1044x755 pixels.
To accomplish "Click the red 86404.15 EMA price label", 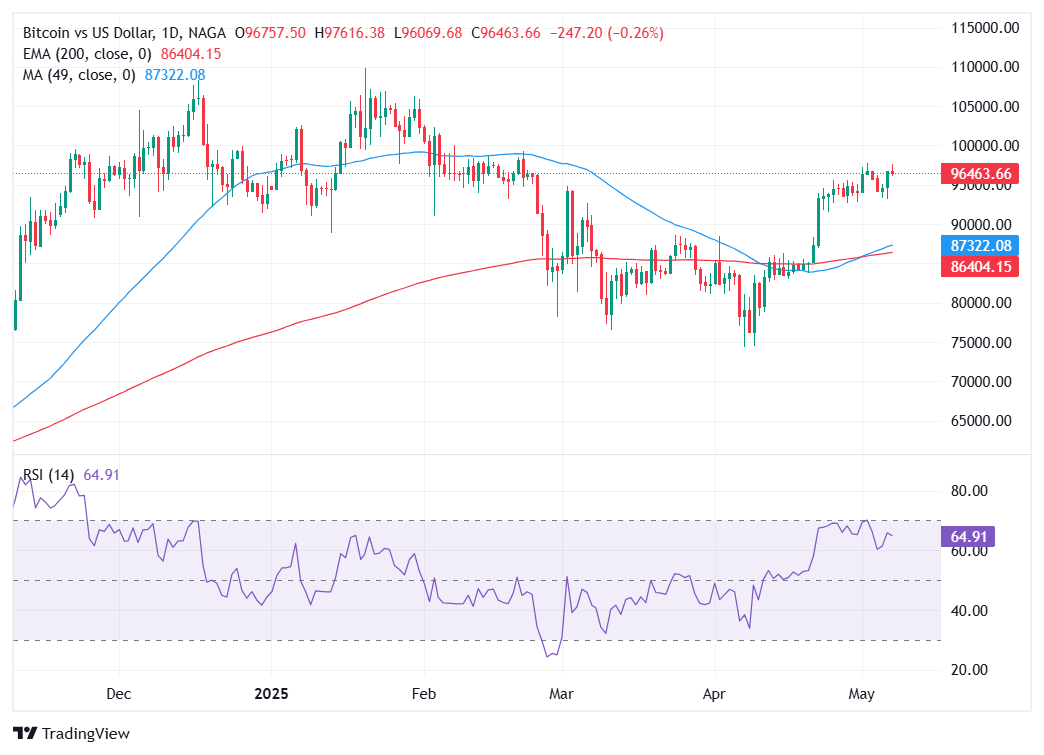I will click(978, 266).
